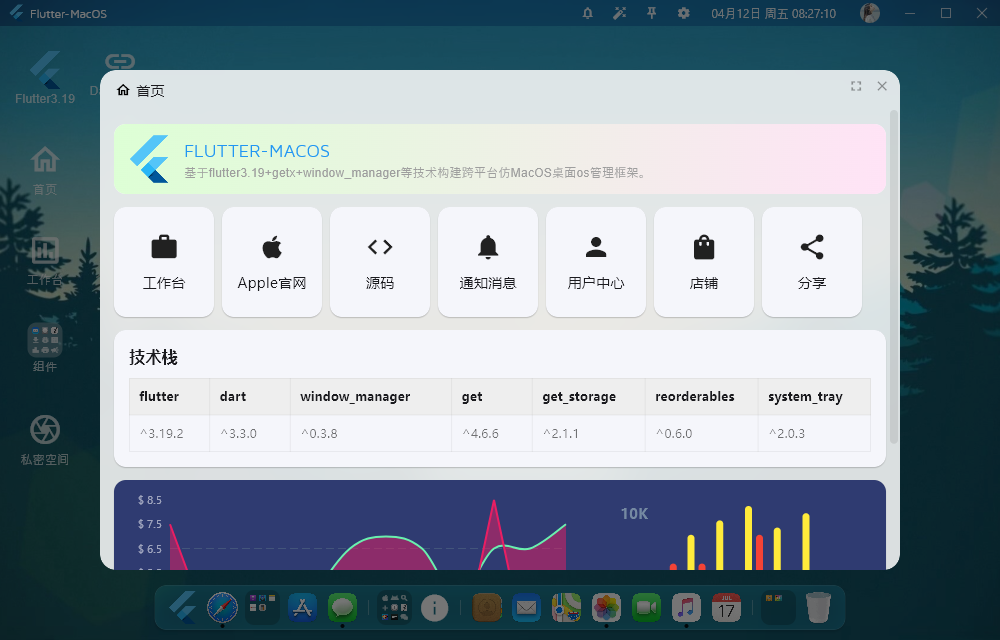Toggle fullscreen on the 首页 window
The width and height of the screenshot is (1000, 640).
(856, 86)
